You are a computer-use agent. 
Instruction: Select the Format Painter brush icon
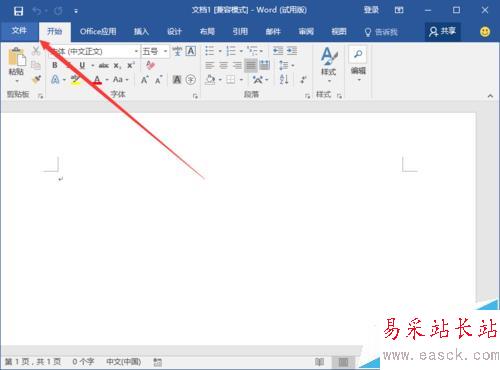(x=36, y=79)
